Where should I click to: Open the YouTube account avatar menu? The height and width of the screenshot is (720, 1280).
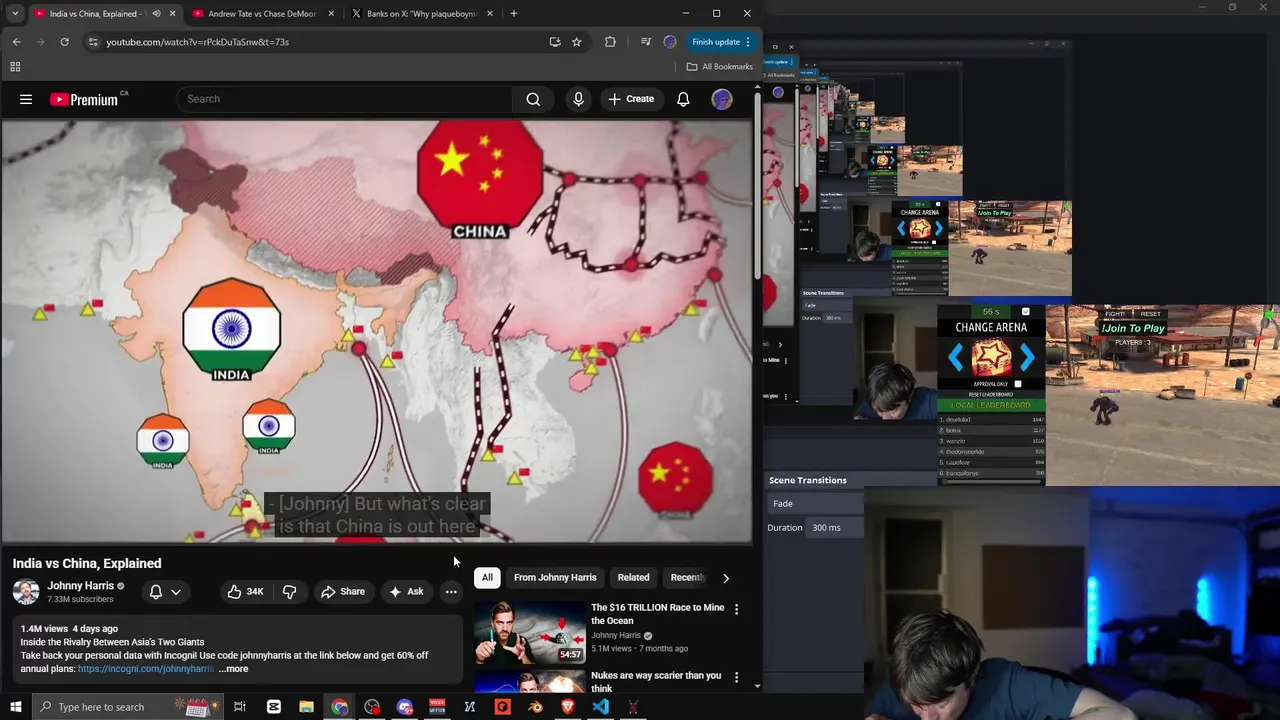coord(722,99)
